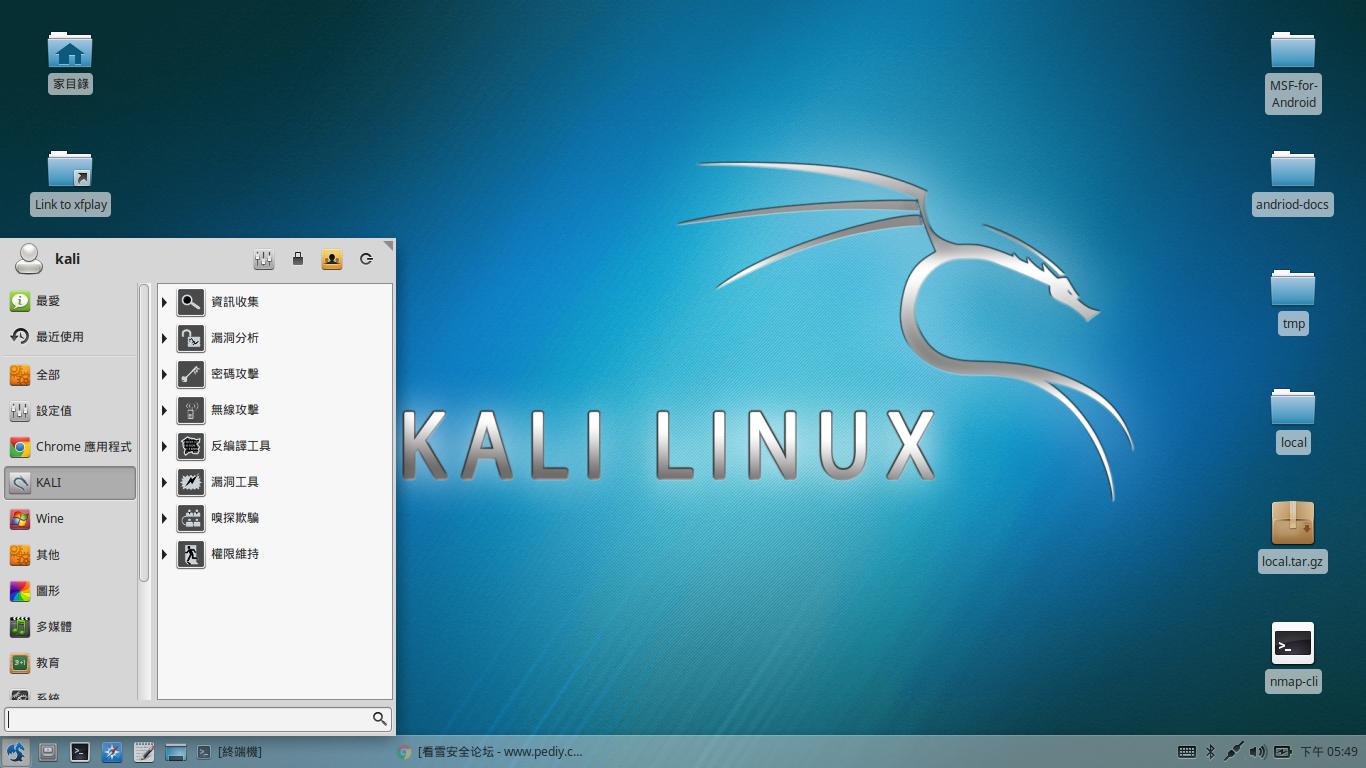Open the All Settings icon in menu header
Screen dimensions: 1366x768
(x=264, y=259)
